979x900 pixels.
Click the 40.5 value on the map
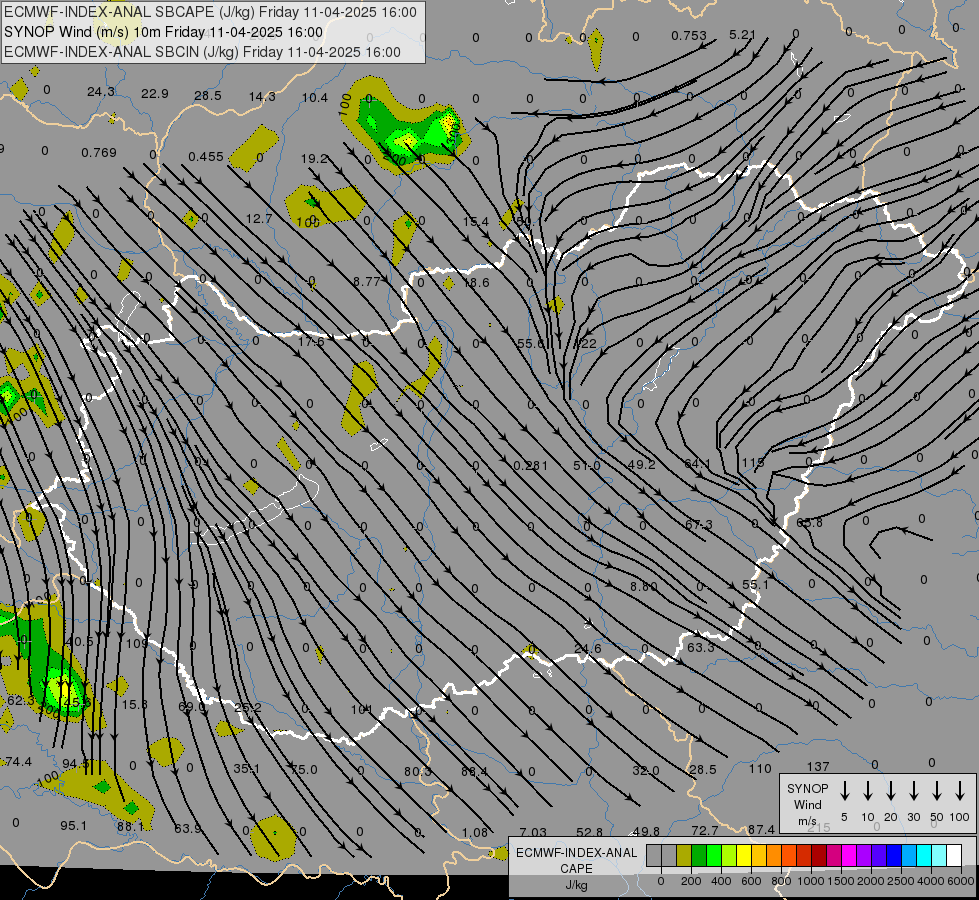pyautogui.click(x=79, y=641)
